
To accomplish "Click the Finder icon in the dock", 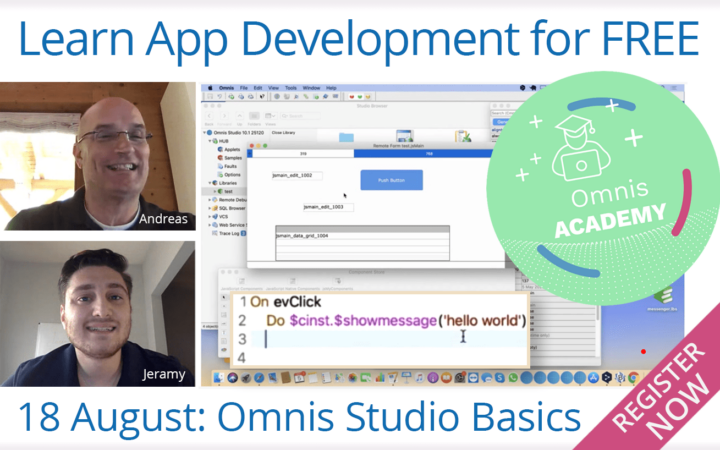I will coord(217,378).
